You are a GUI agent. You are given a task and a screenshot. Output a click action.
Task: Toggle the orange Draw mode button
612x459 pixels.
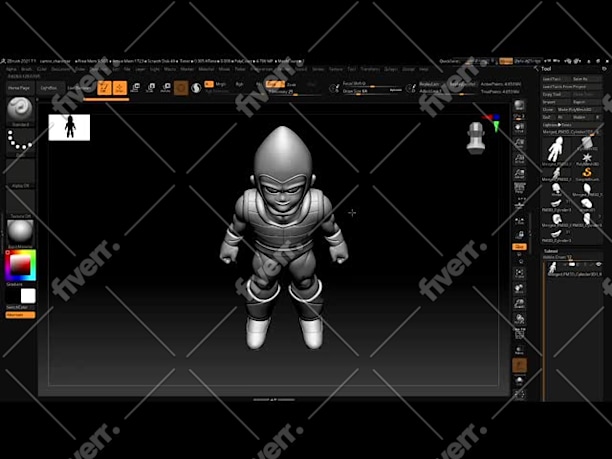120,88
